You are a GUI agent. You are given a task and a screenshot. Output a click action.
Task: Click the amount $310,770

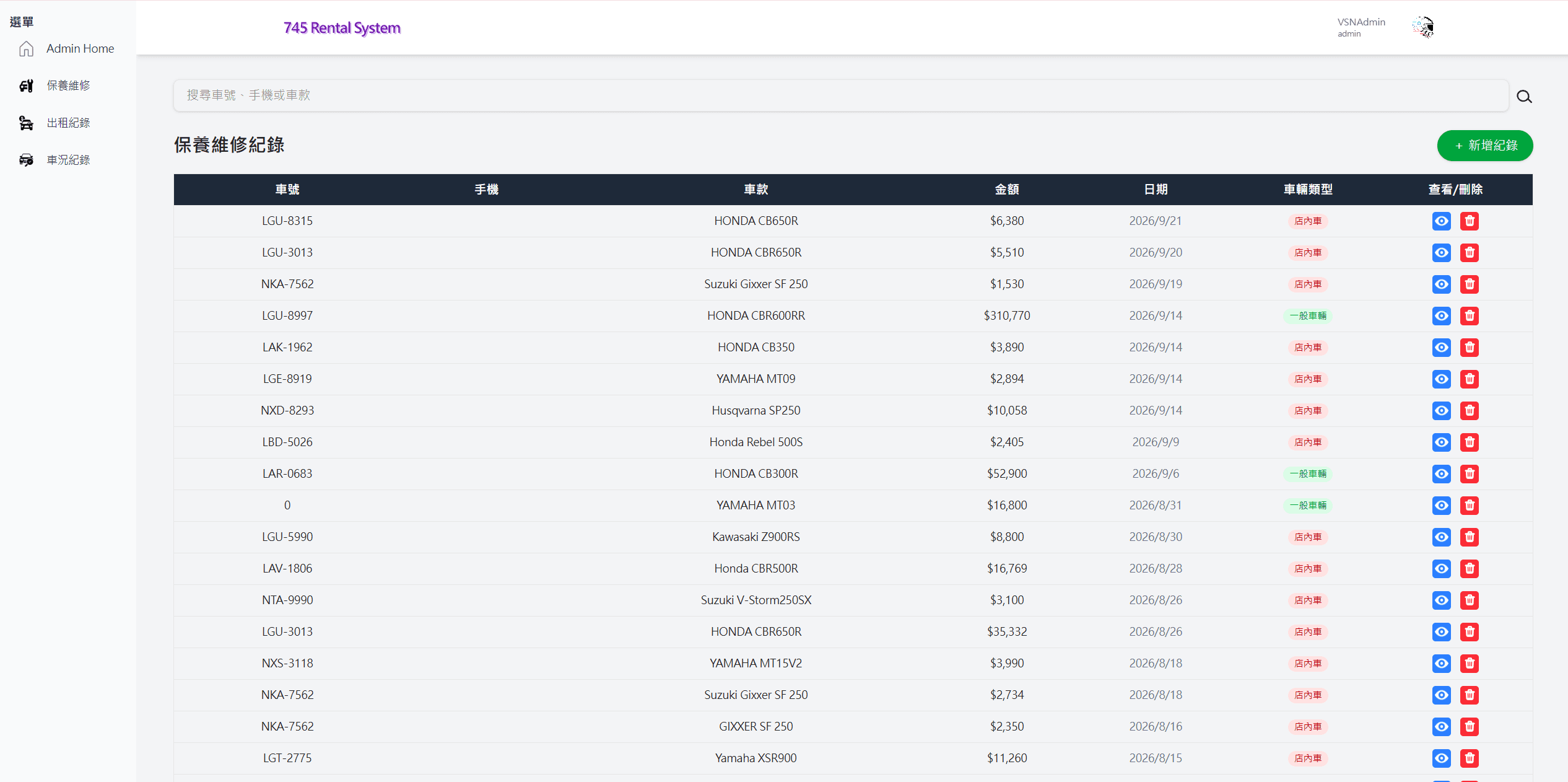coord(1007,316)
